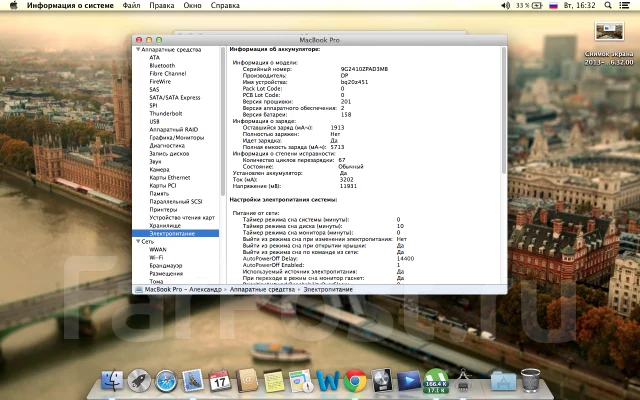Select 'Параллельный SCSI' in sidebar
Viewport: 640px width, 400px height.
176,201
